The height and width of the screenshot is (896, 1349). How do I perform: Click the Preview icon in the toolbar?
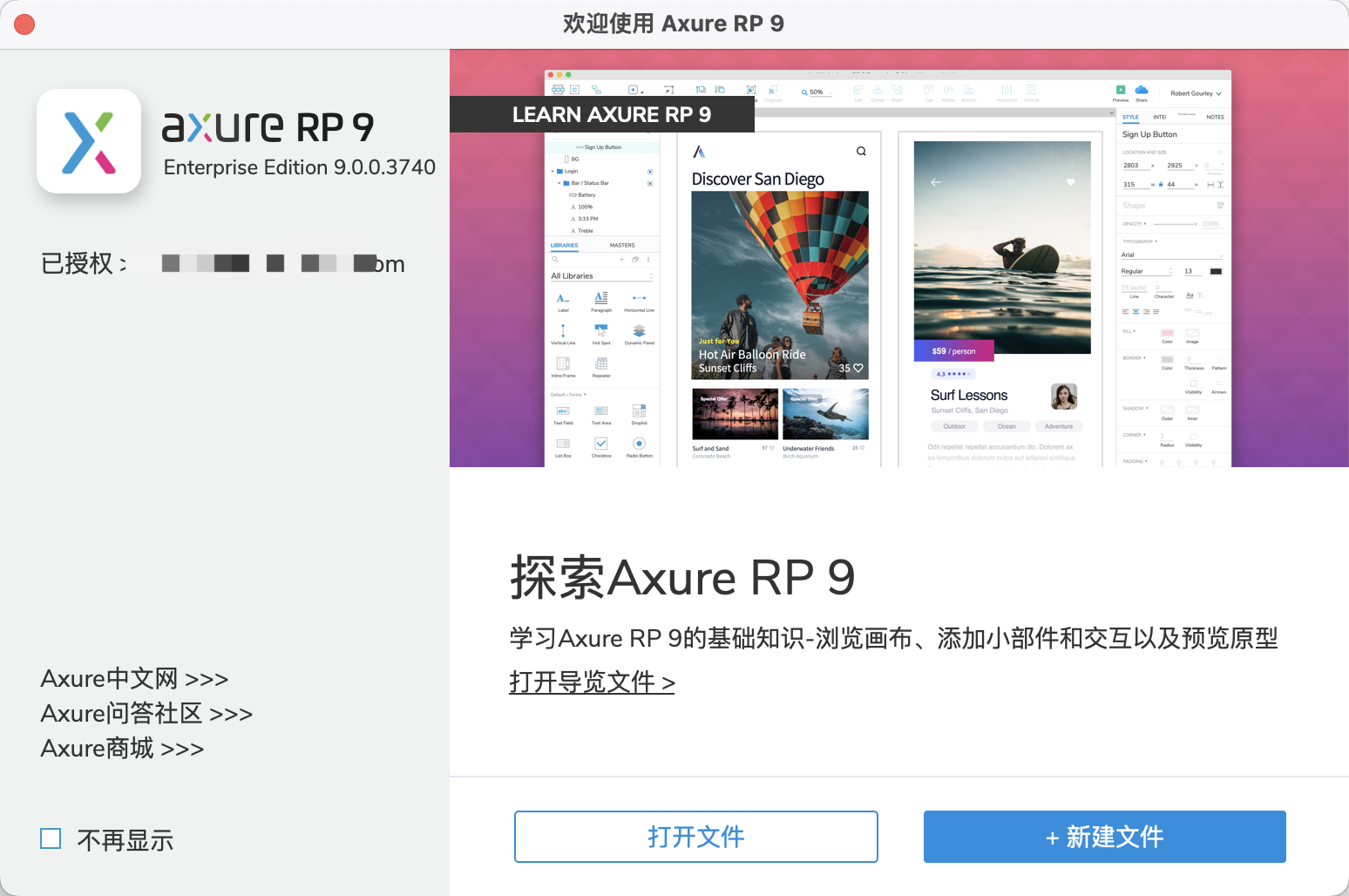(x=1120, y=89)
